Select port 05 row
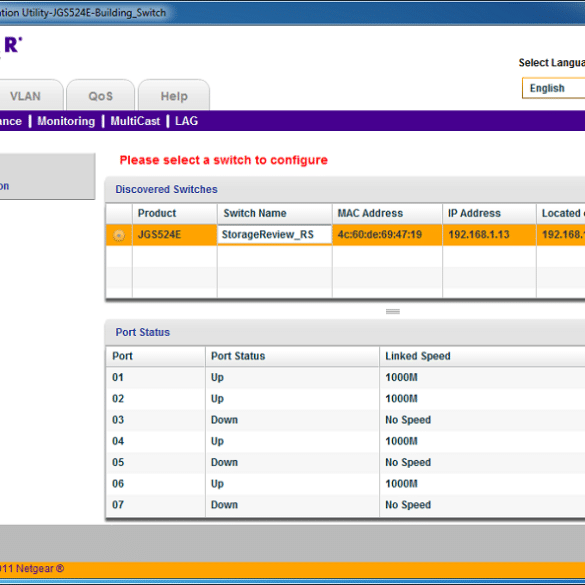 click(x=345, y=463)
